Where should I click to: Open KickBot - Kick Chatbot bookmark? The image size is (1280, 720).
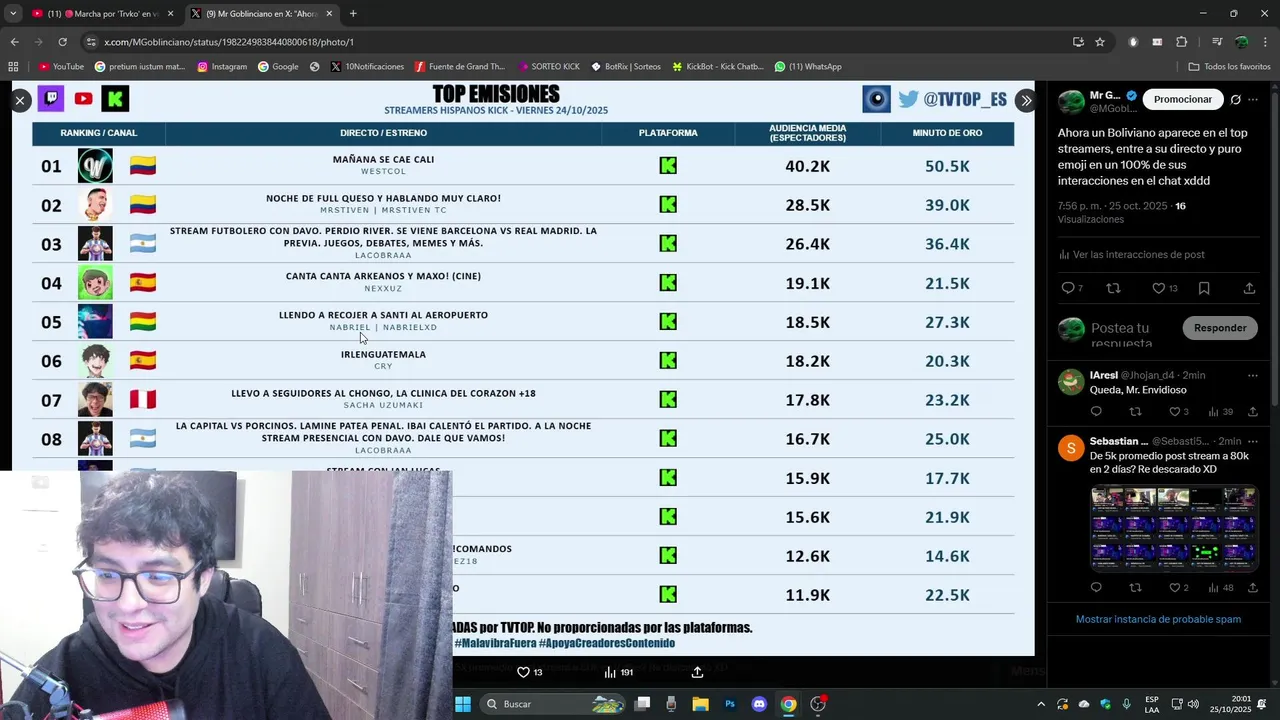[x=718, y=67]
